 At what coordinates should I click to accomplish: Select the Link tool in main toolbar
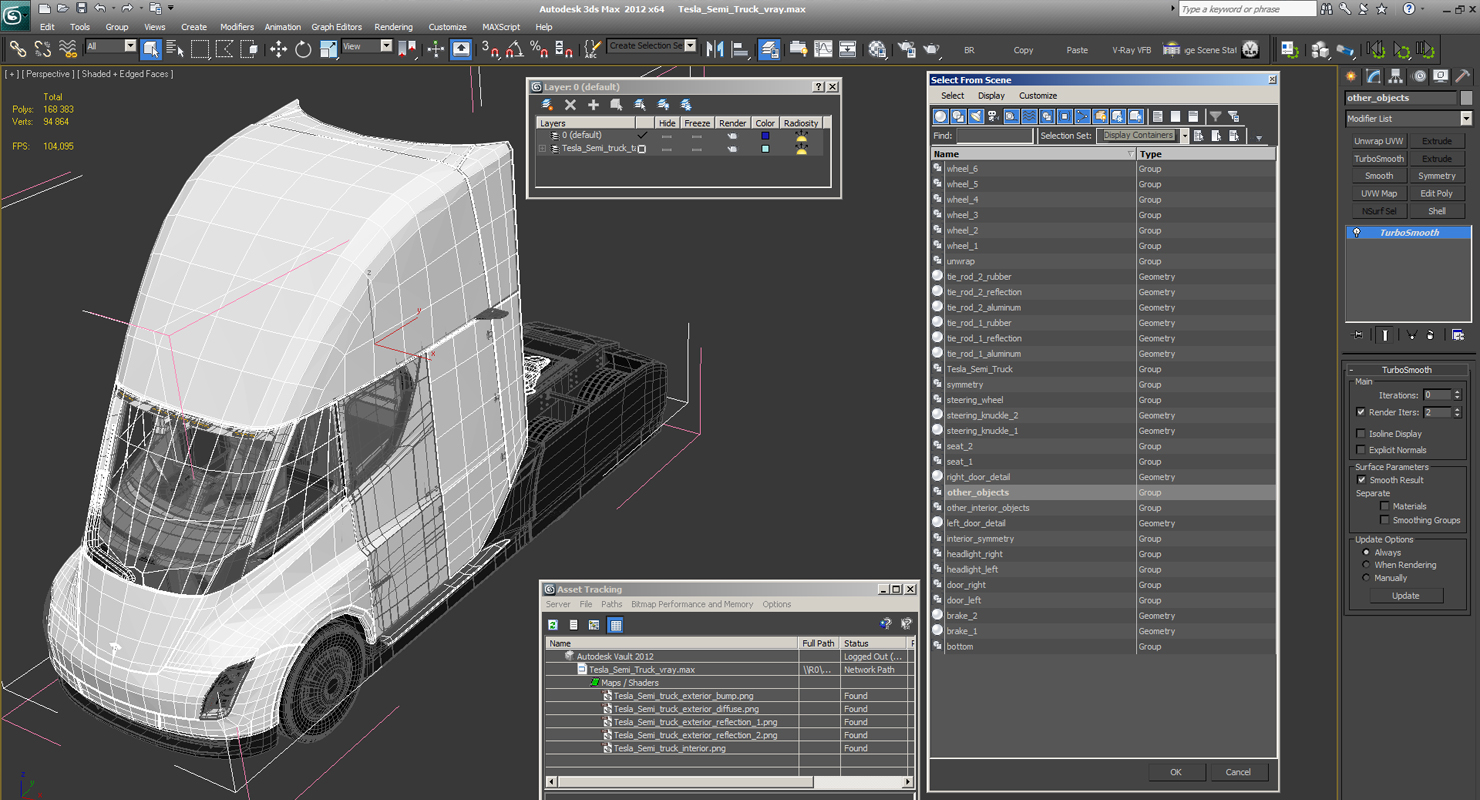coord(17,48)
